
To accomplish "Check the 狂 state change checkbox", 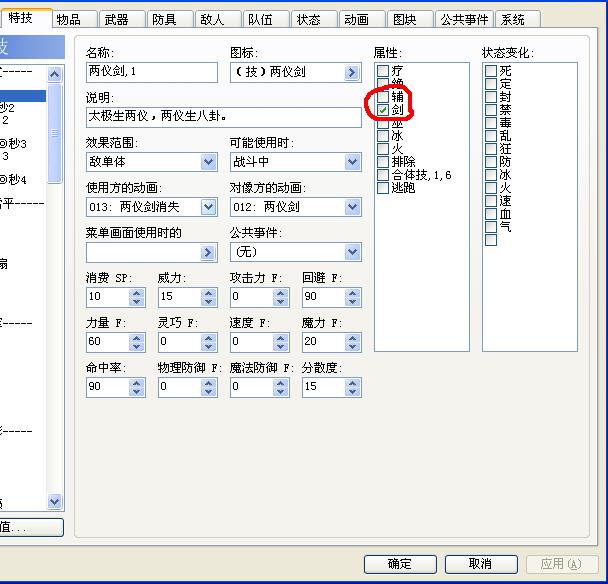I will [x=491, y=149].
